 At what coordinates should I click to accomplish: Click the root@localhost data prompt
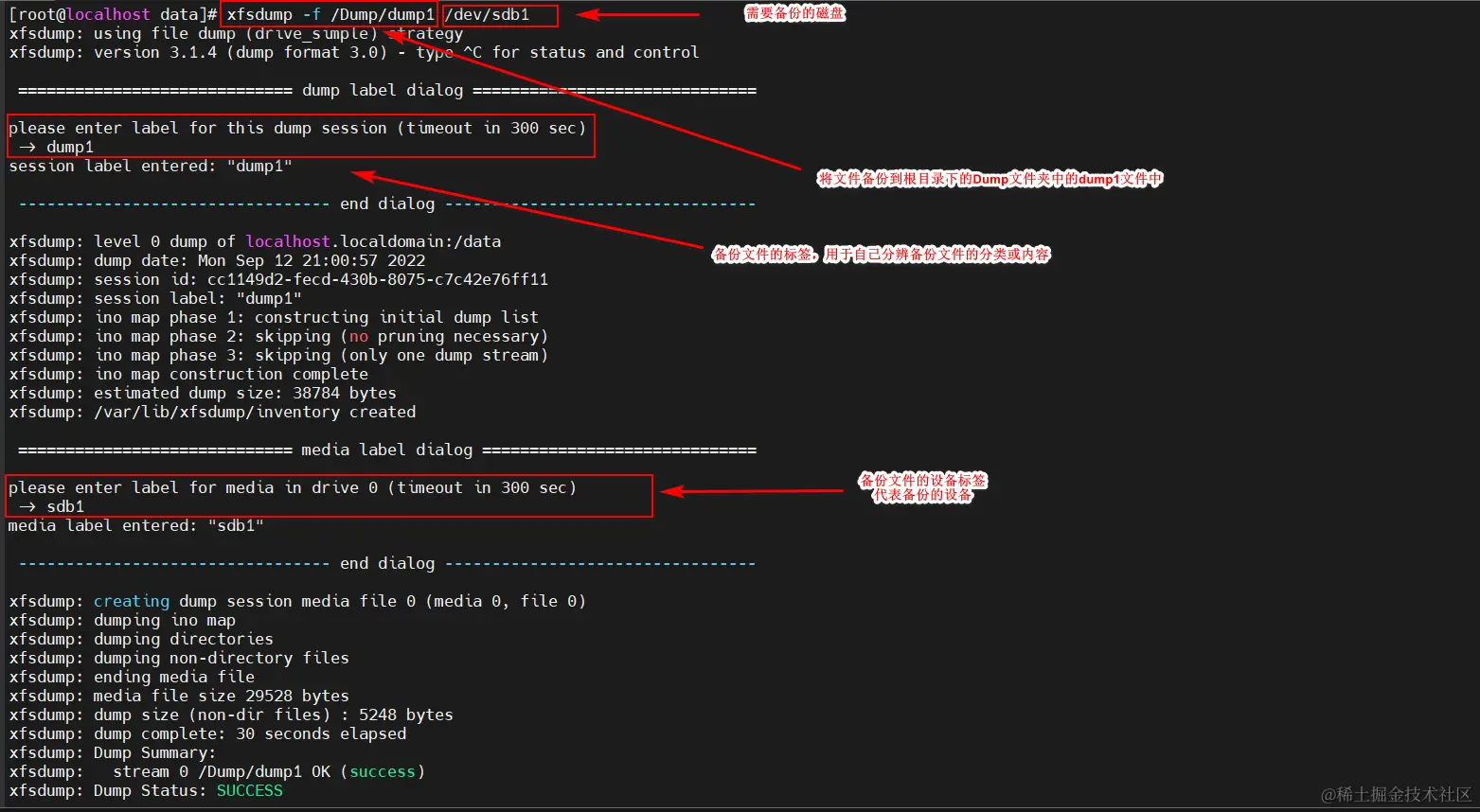(113, 14)
